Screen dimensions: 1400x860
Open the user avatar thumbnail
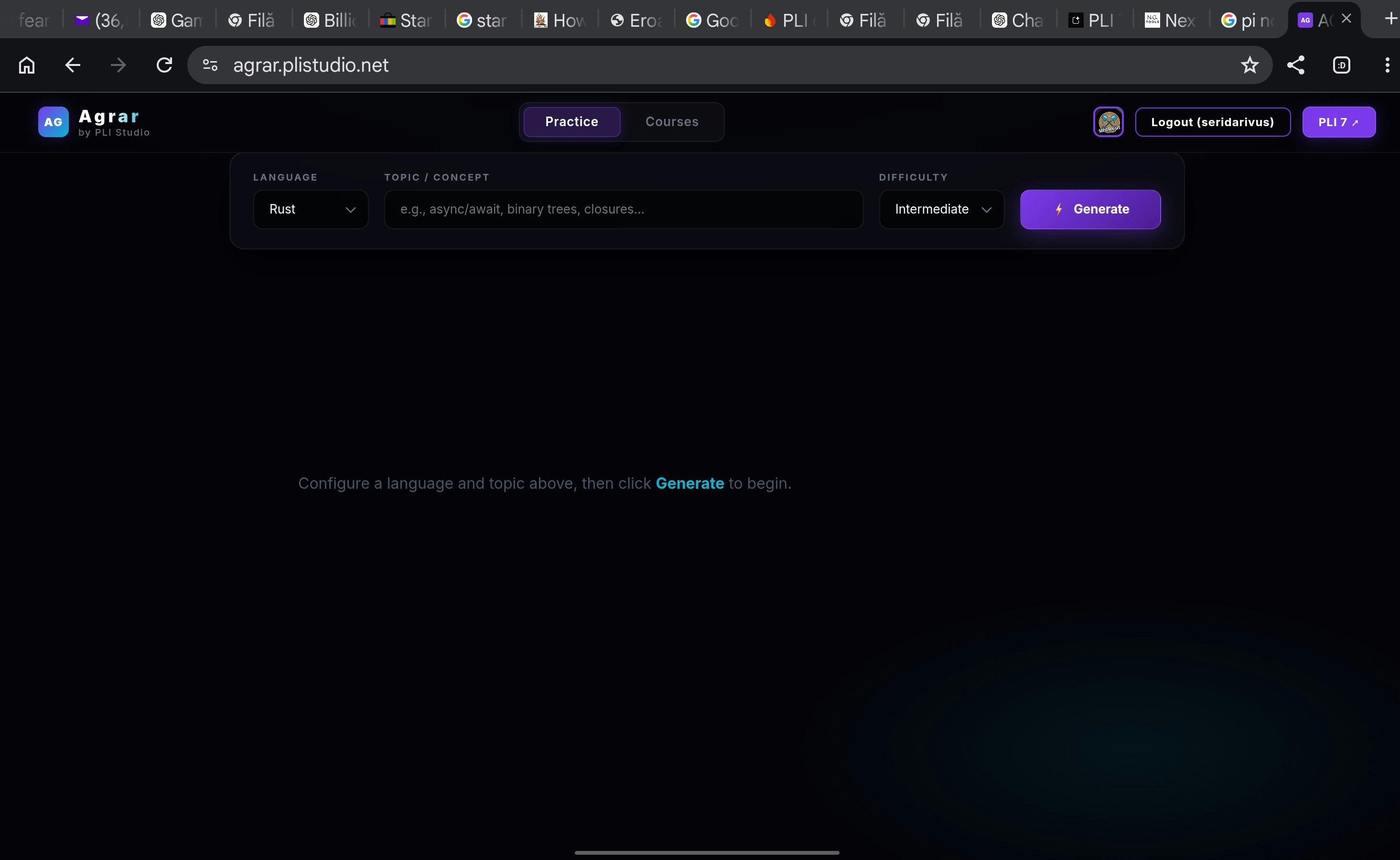click(1108, 122)
